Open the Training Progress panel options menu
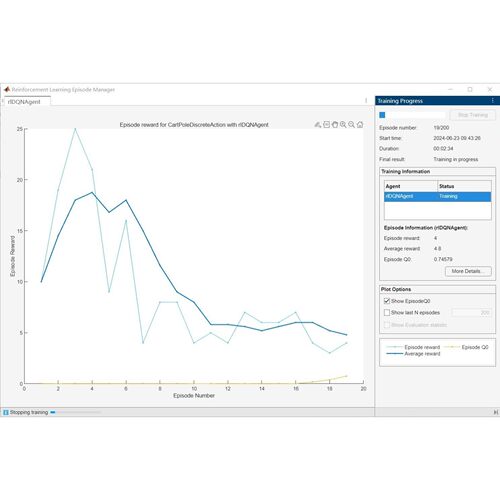 pos(493,100)
